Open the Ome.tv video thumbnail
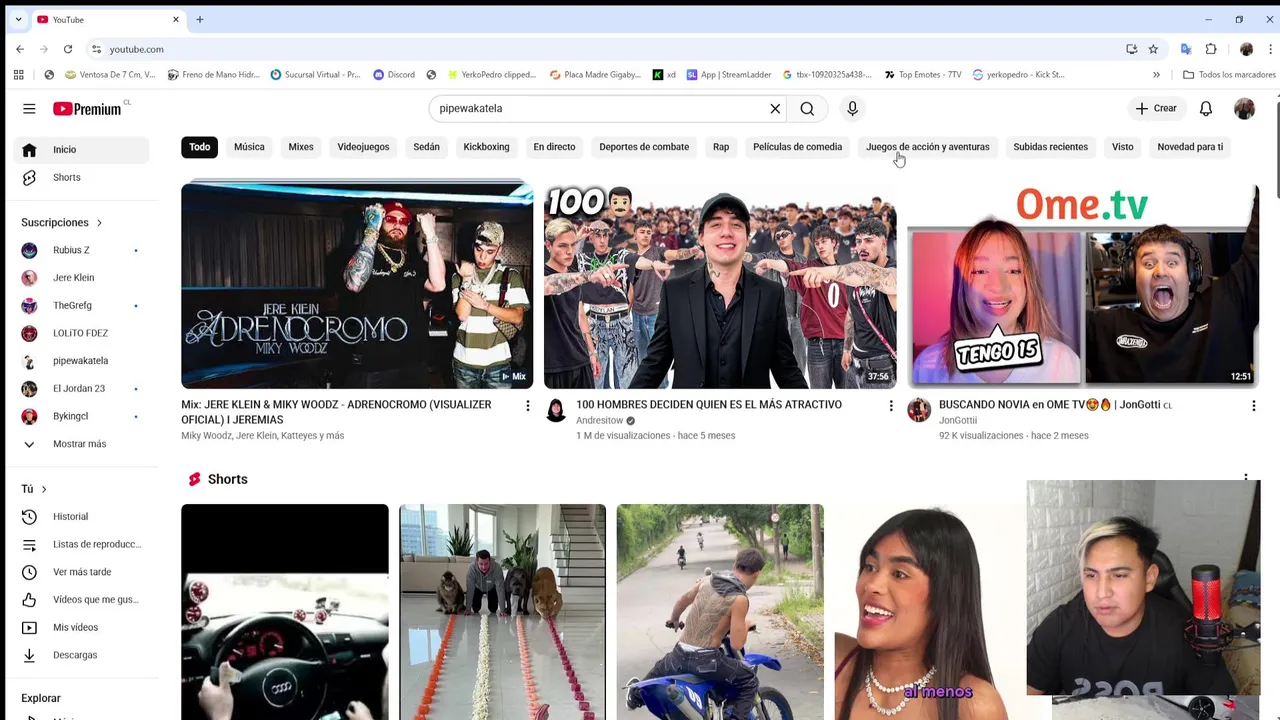The image size is (1280, 720). coord(1083,284)
